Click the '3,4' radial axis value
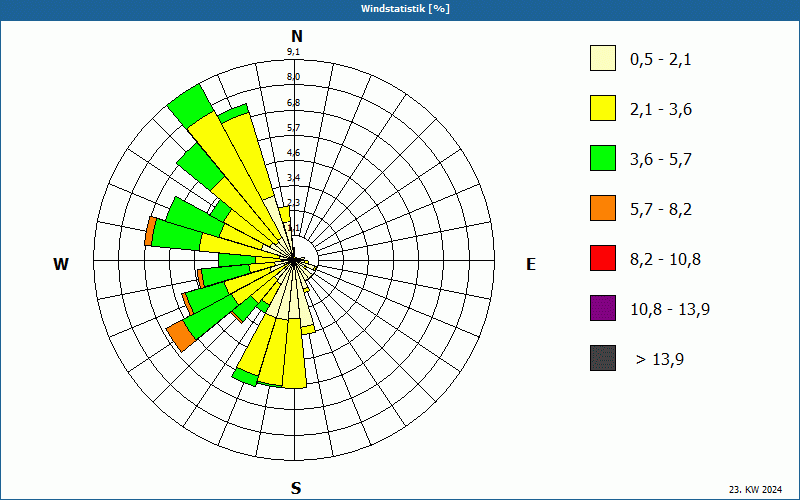Image resolution: width=800 pixels, height=500 pixels. click(293, 178)
